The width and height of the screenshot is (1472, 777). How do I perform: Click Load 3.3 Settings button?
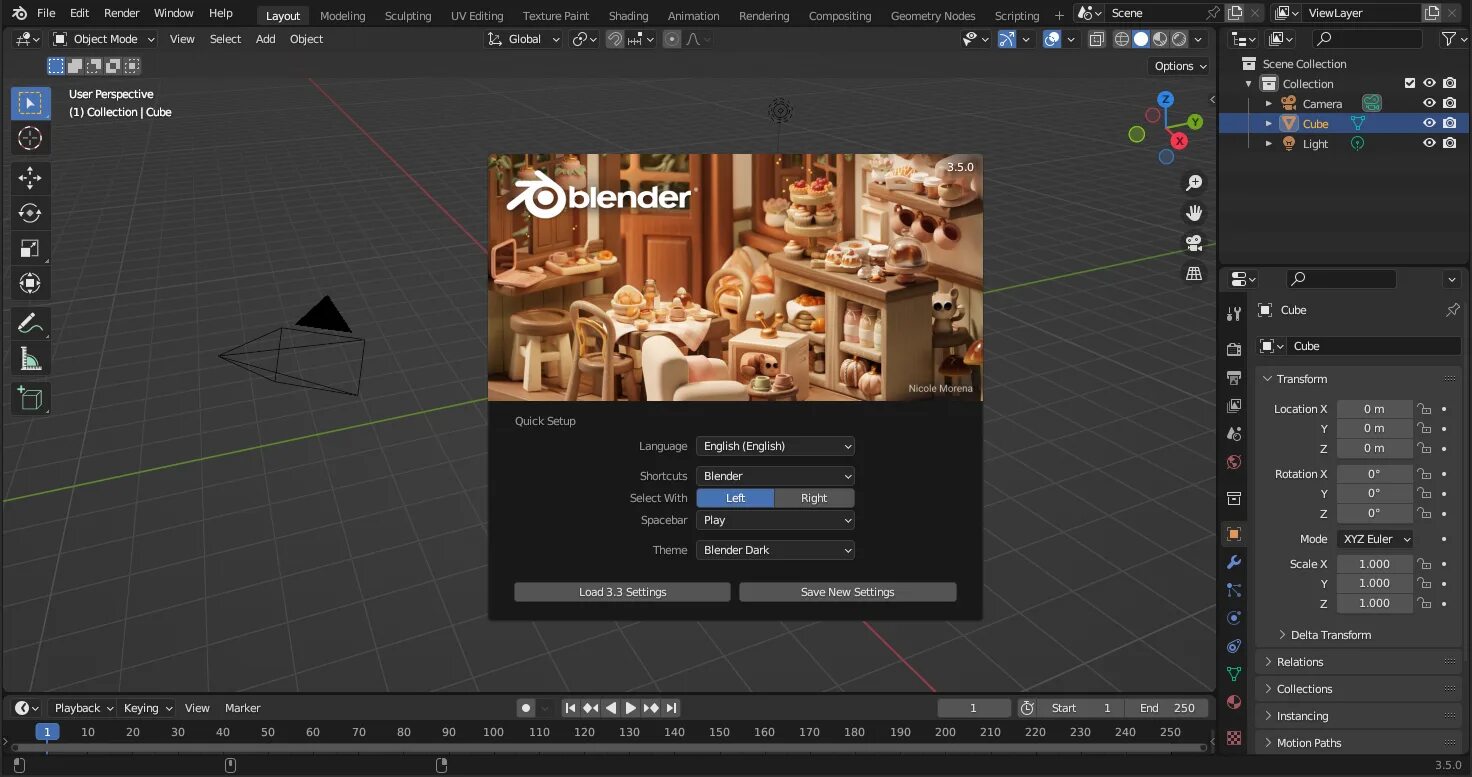coord(622,592)
